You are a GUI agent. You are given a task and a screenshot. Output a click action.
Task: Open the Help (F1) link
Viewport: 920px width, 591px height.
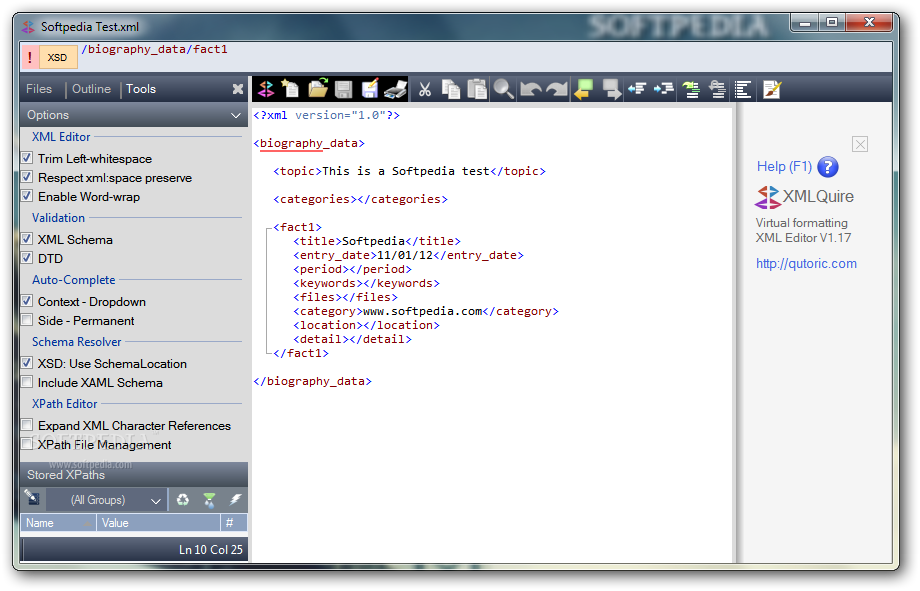784,167
